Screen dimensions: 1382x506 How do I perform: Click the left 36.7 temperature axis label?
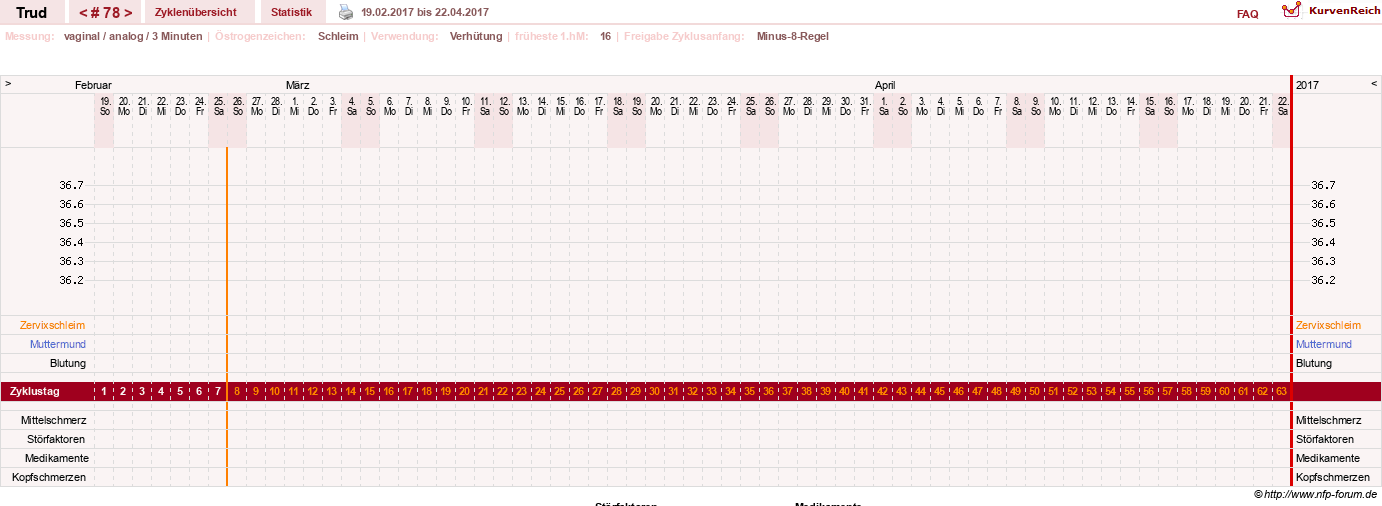point(71,185)
